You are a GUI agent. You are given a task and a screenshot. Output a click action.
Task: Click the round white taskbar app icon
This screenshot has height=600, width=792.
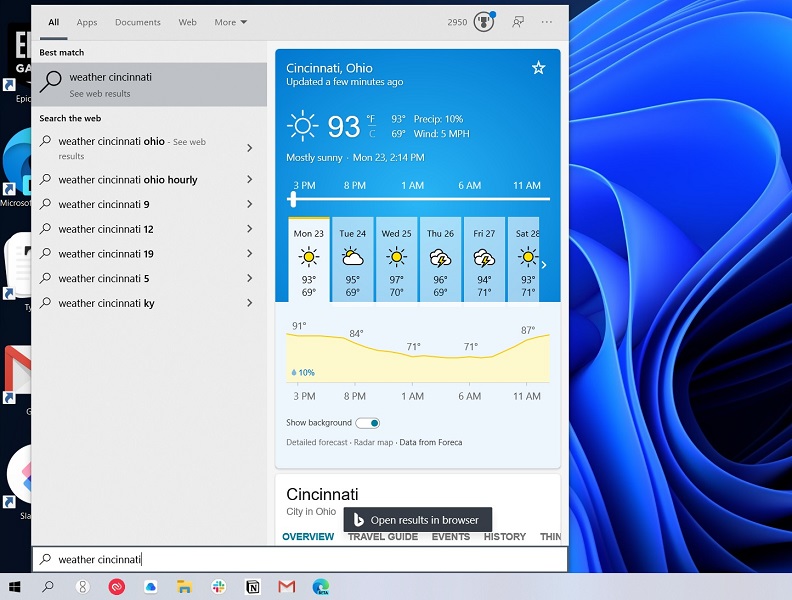82,586
